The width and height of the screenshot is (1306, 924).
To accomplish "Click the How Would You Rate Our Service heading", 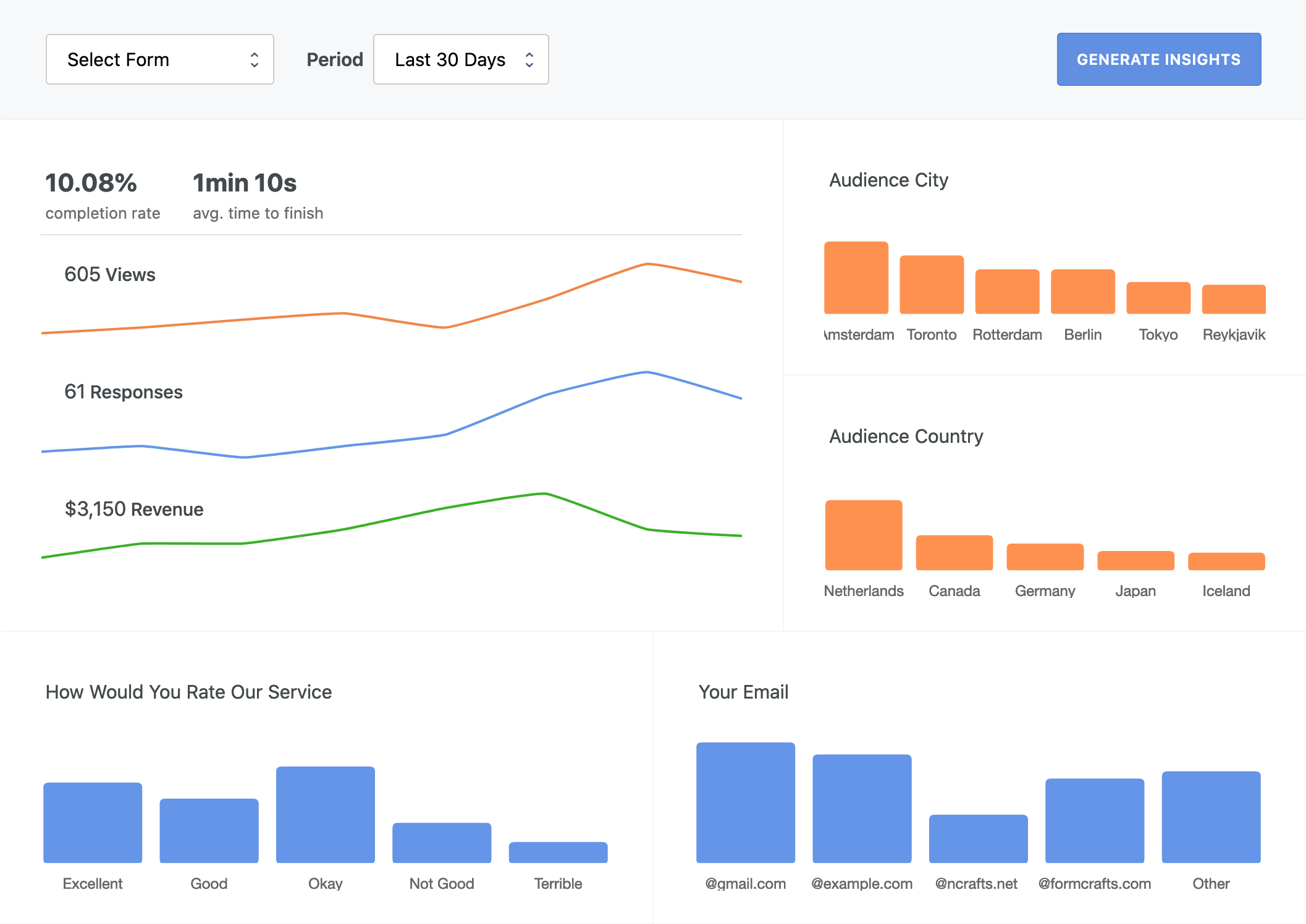I will tap(188, 692).
